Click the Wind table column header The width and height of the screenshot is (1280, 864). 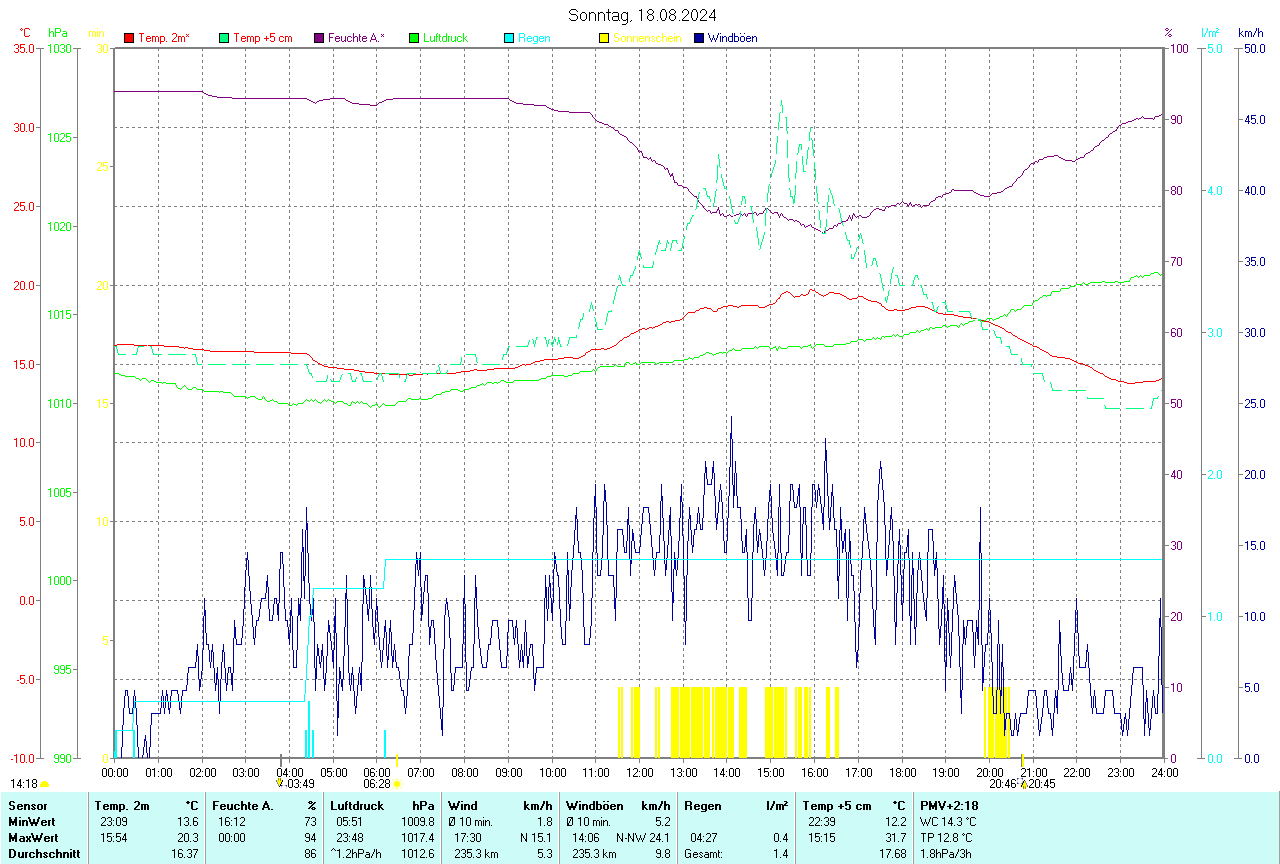coord(463,805)
